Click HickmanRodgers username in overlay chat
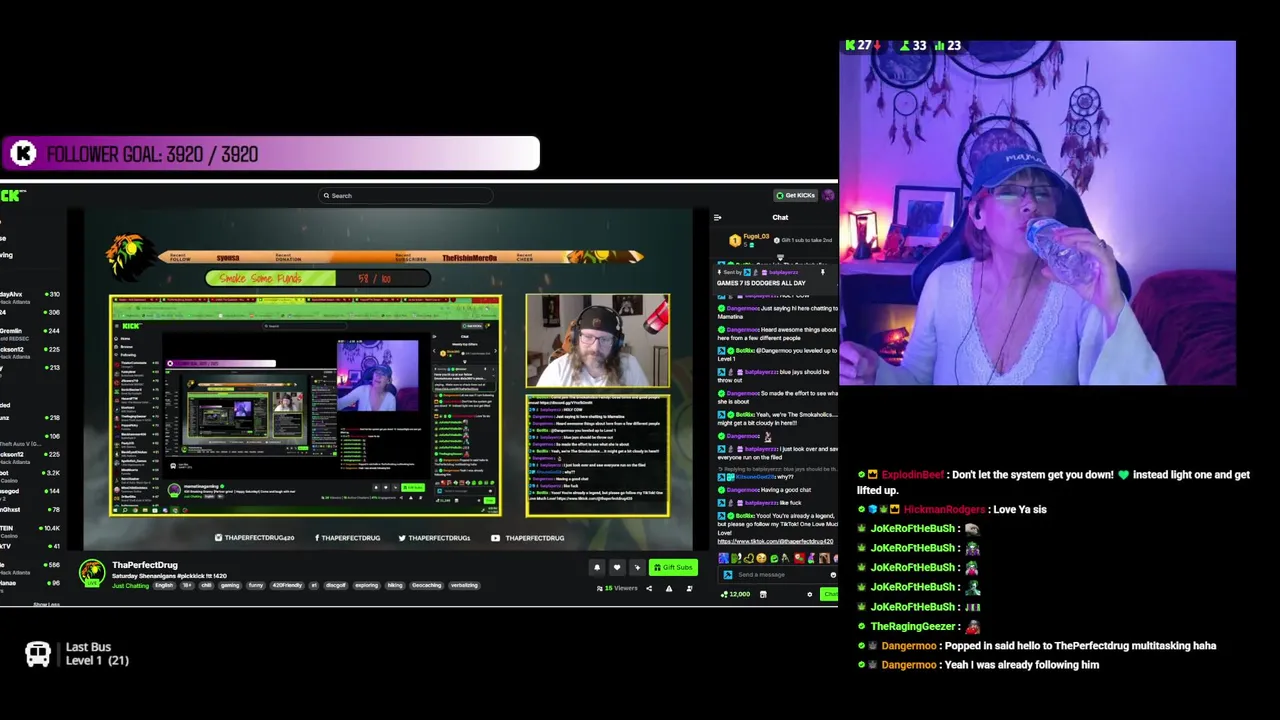This screenshot has height=720, width=1280. point(945,510)
